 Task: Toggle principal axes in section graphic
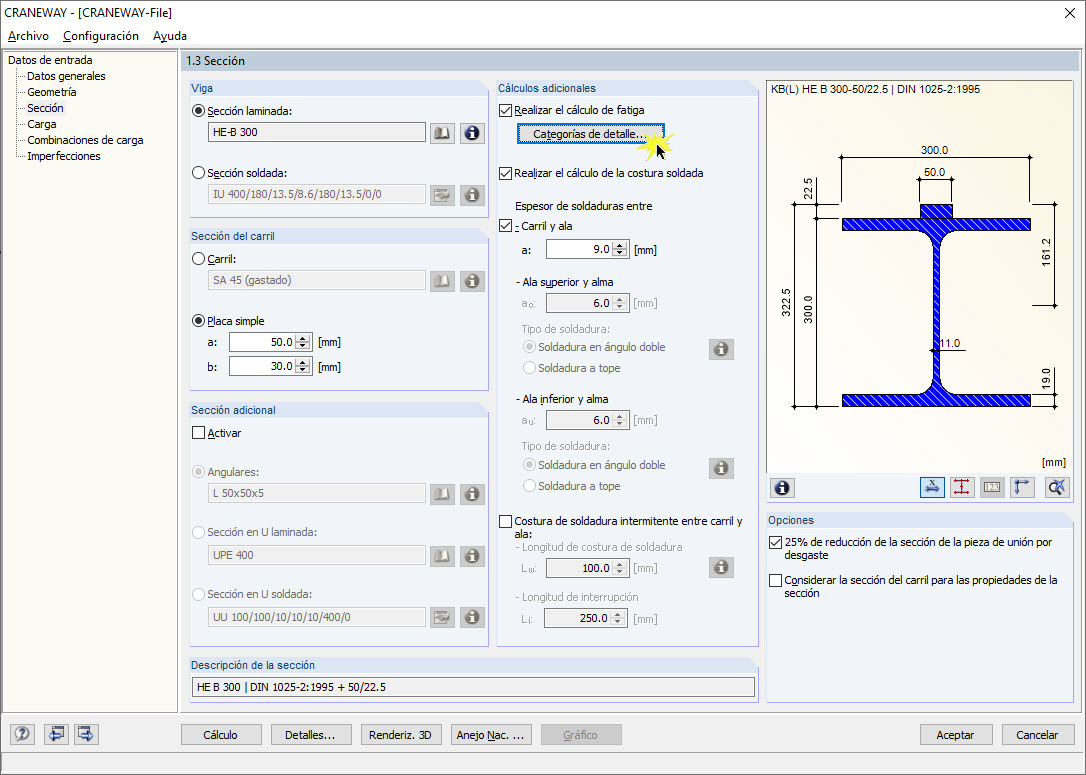click(1022, 488)
